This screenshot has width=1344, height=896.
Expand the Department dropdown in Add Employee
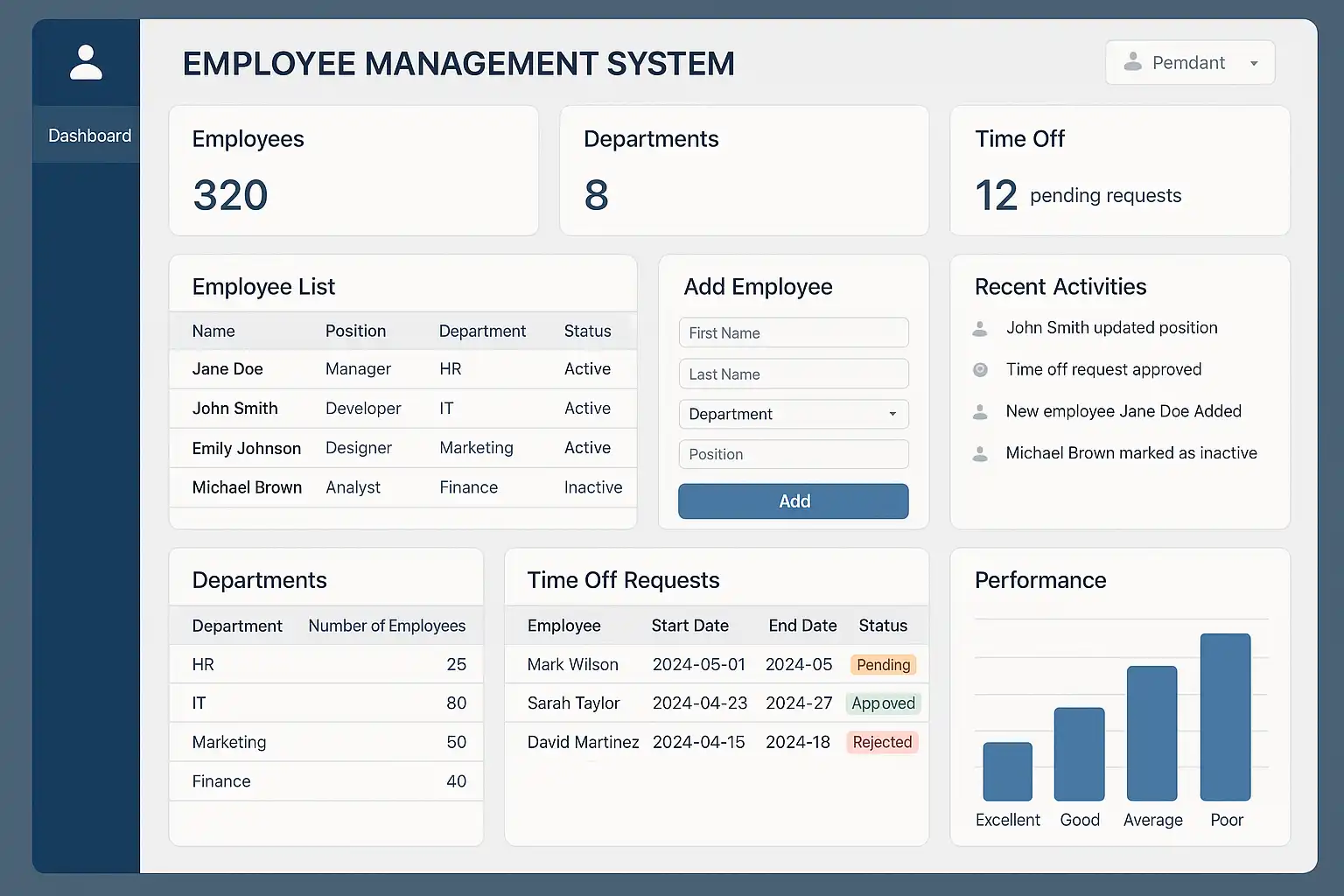[x=793, y=414]
